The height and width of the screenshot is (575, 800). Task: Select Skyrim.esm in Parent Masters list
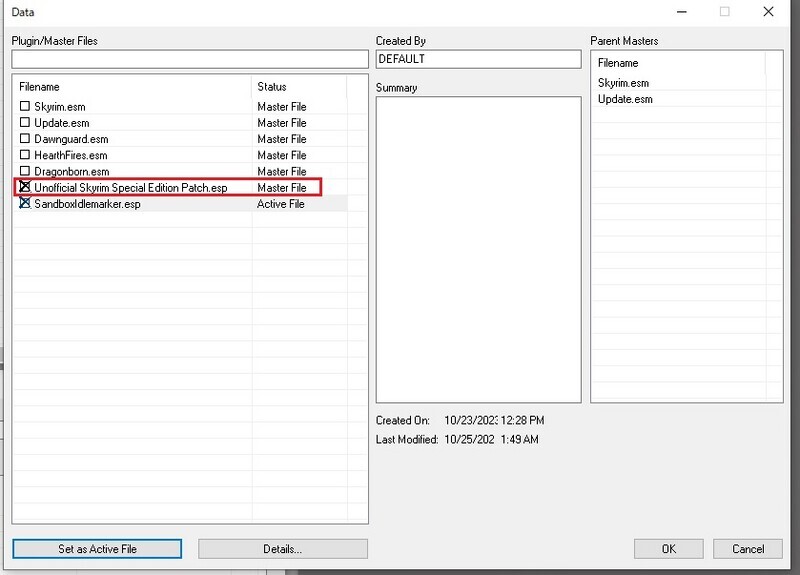pyautogui.click(x=623, y=83)
